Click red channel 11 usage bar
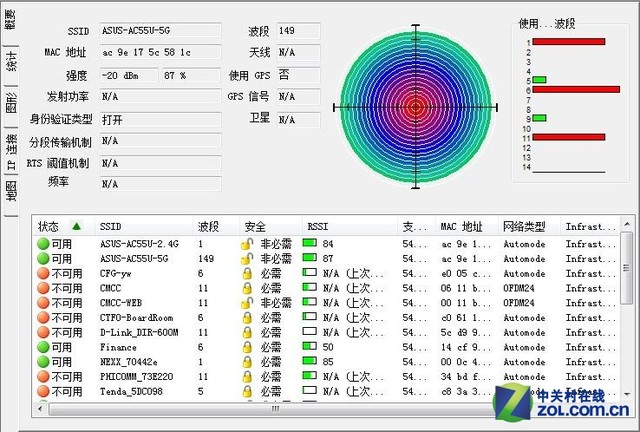This screenshot has height=432, width=640. click(x=569, y=137)
